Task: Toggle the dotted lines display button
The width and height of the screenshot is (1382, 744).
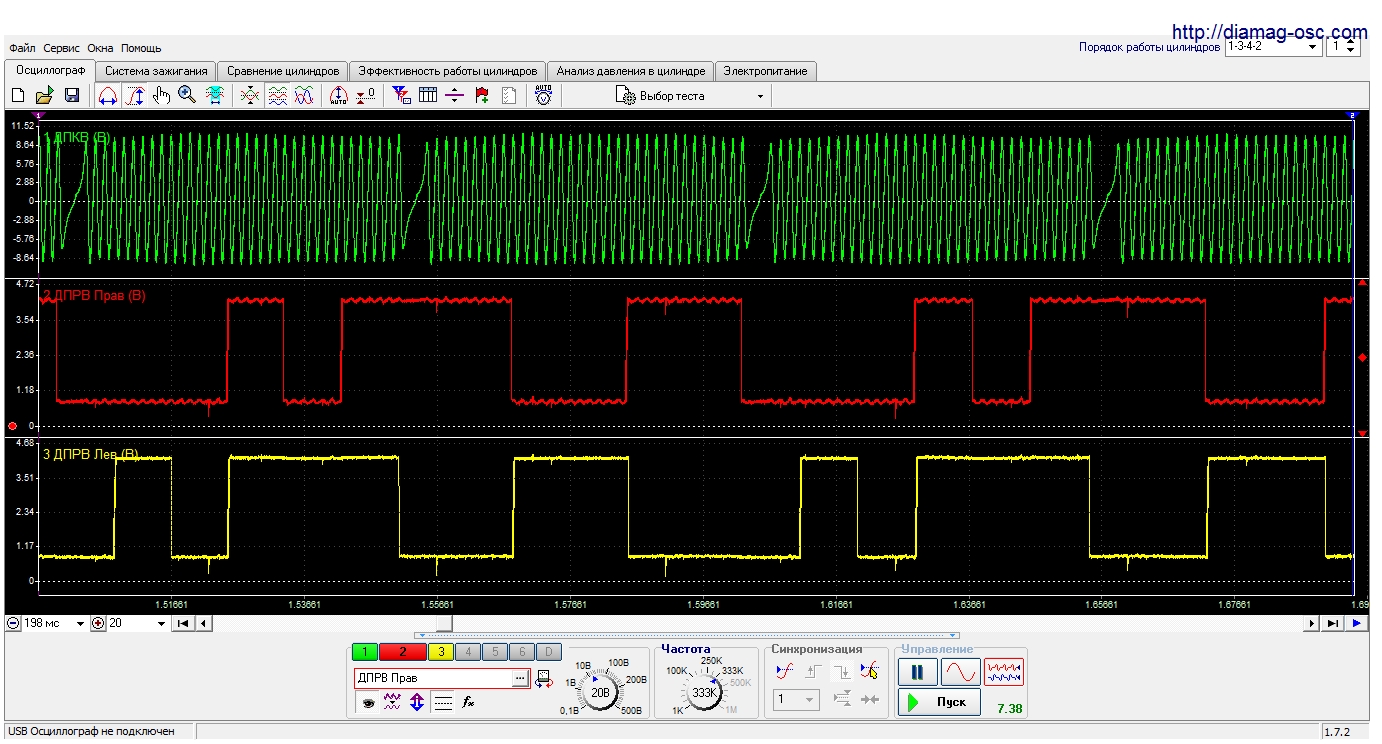Action: pyautogui.click(x=443, y=703)
